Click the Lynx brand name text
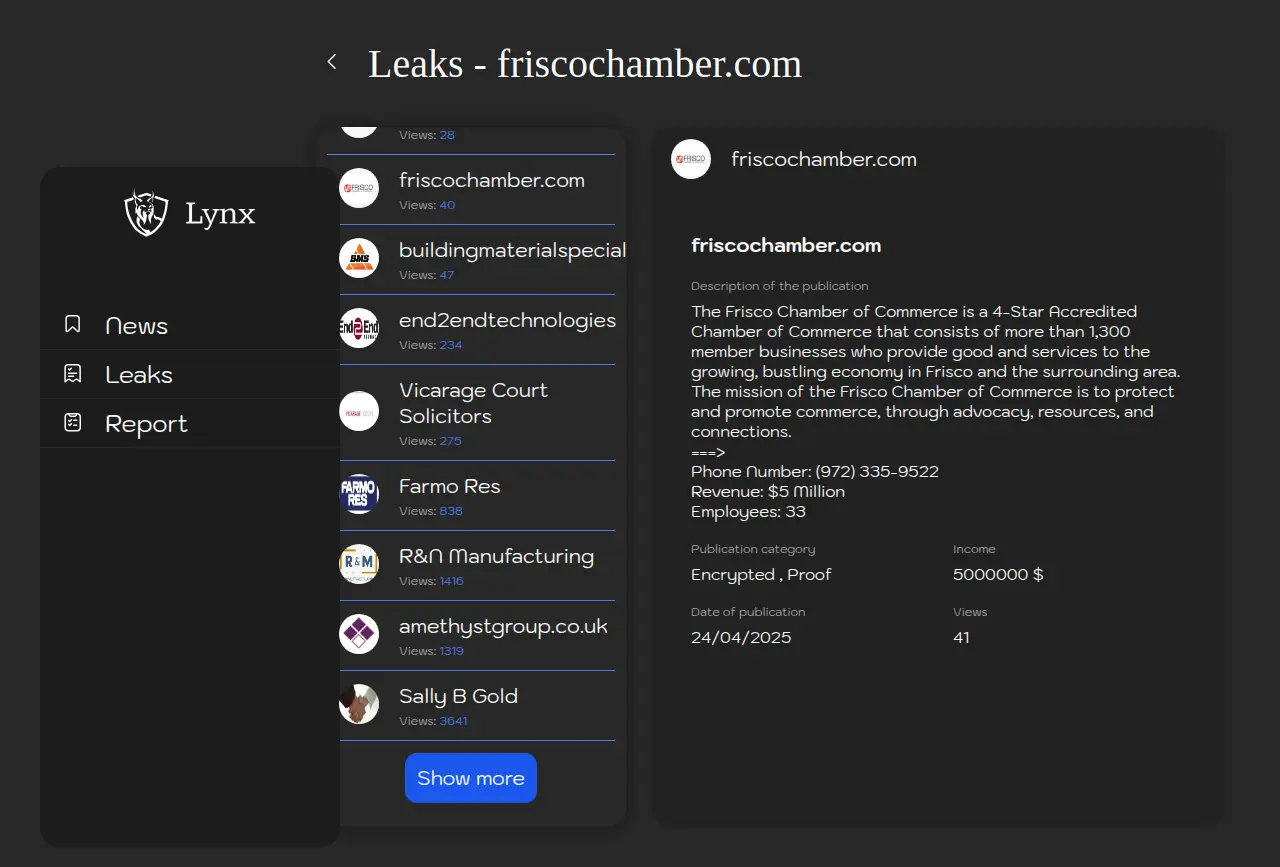This screenshot has height=867, width=1280. (x=220, y=214)
